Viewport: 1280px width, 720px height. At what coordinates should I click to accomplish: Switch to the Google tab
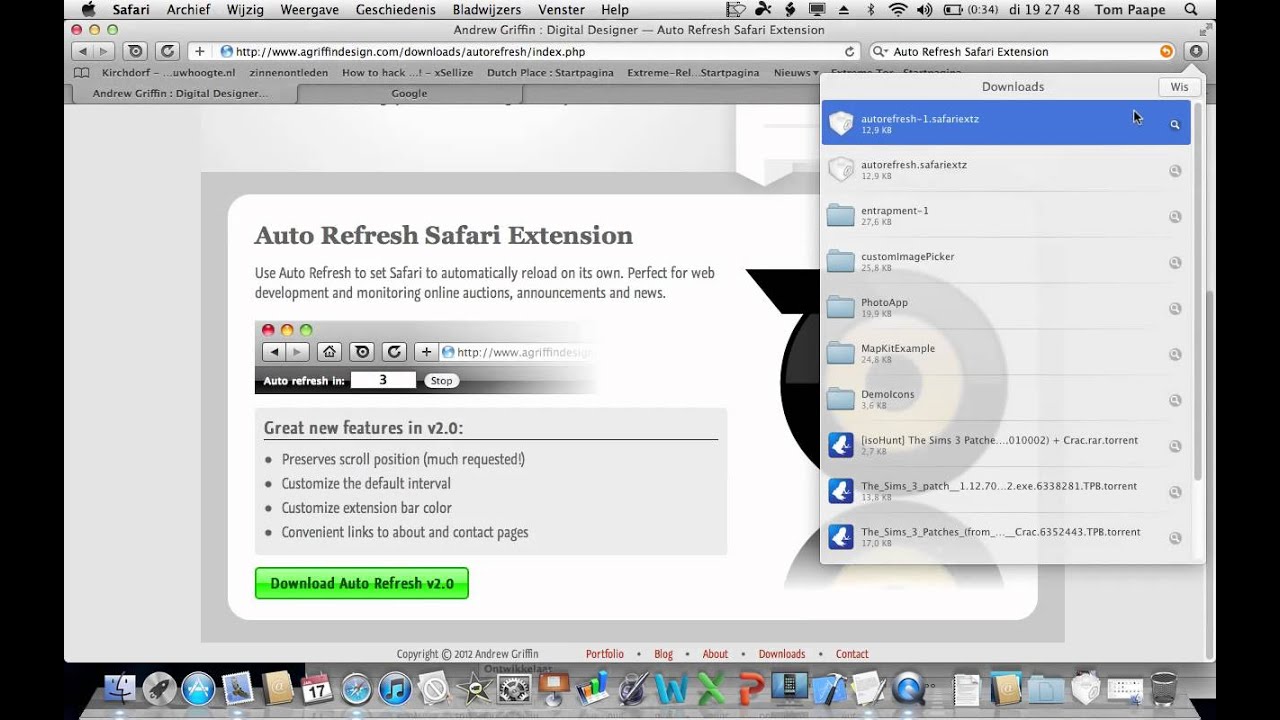(409, 93)
